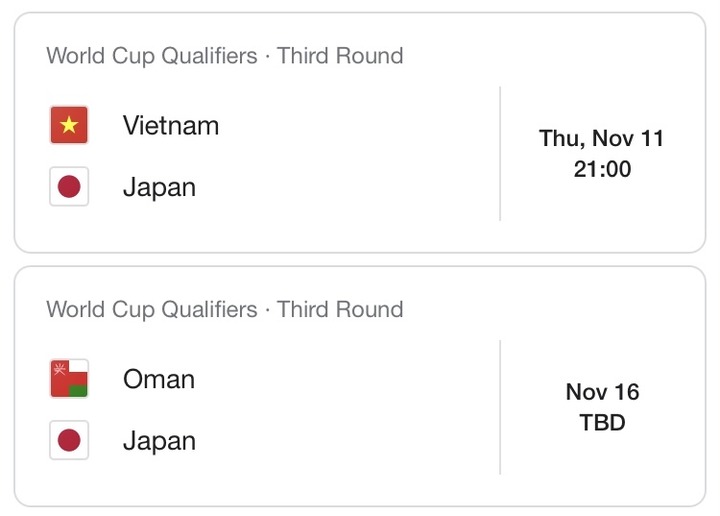
Task: Click vertical divider in Vietnam match card
Action: click(x=500, y=153)
